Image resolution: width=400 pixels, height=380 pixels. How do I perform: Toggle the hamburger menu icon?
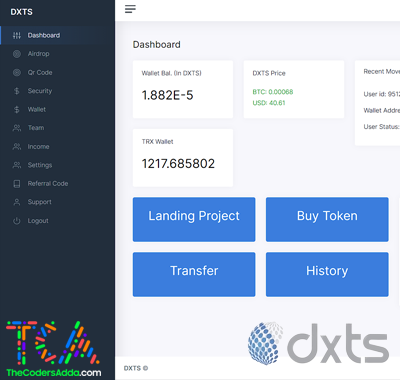[x=130, y=9]
